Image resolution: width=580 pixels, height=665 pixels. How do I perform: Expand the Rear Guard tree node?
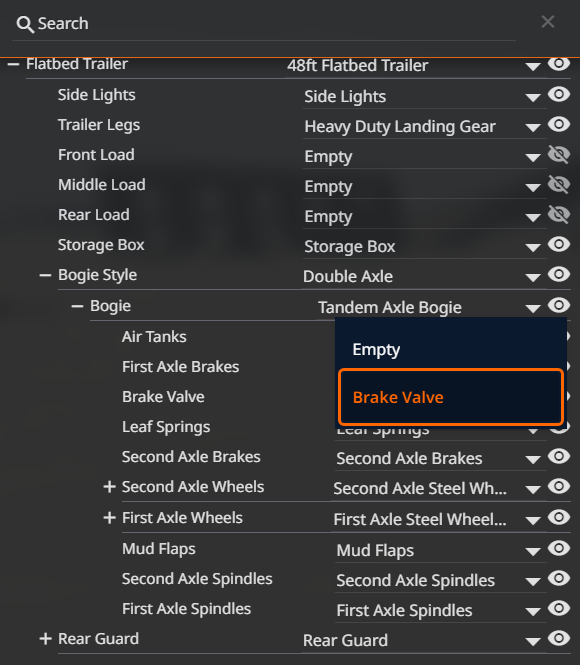click(45, 638)
